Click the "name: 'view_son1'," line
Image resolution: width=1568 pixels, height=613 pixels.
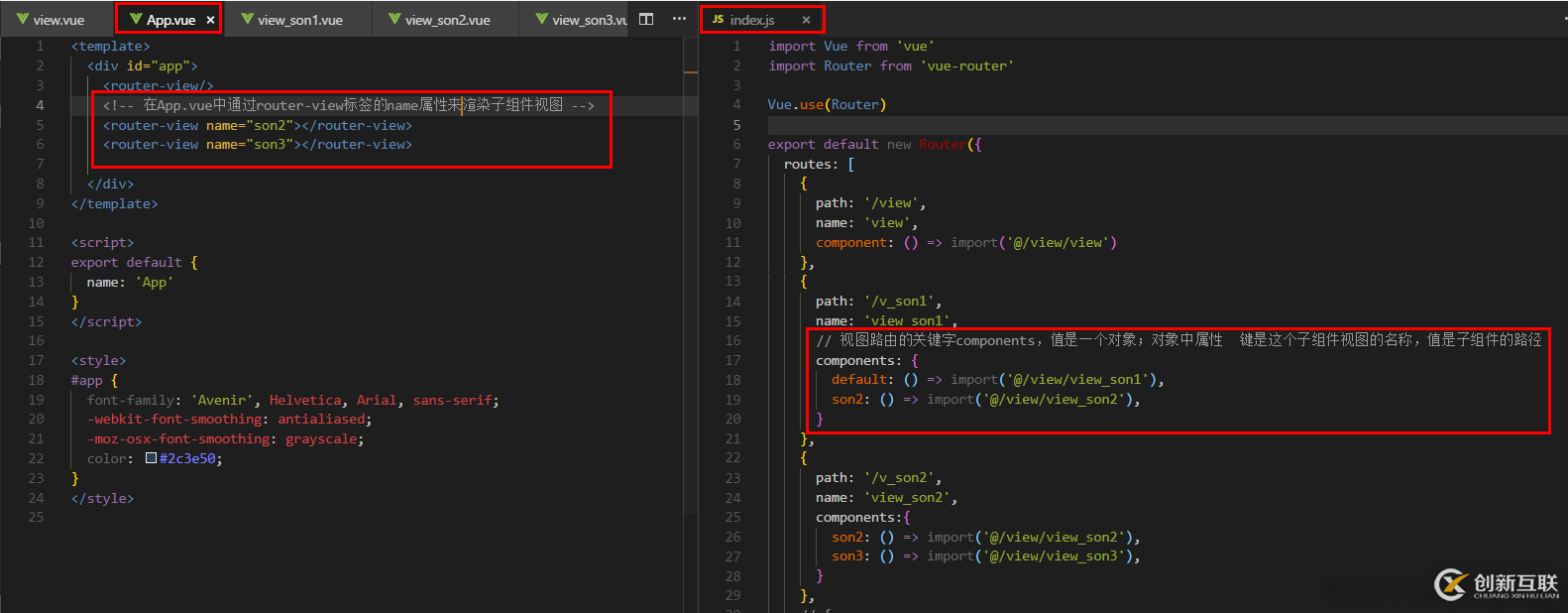pos(887,320)
